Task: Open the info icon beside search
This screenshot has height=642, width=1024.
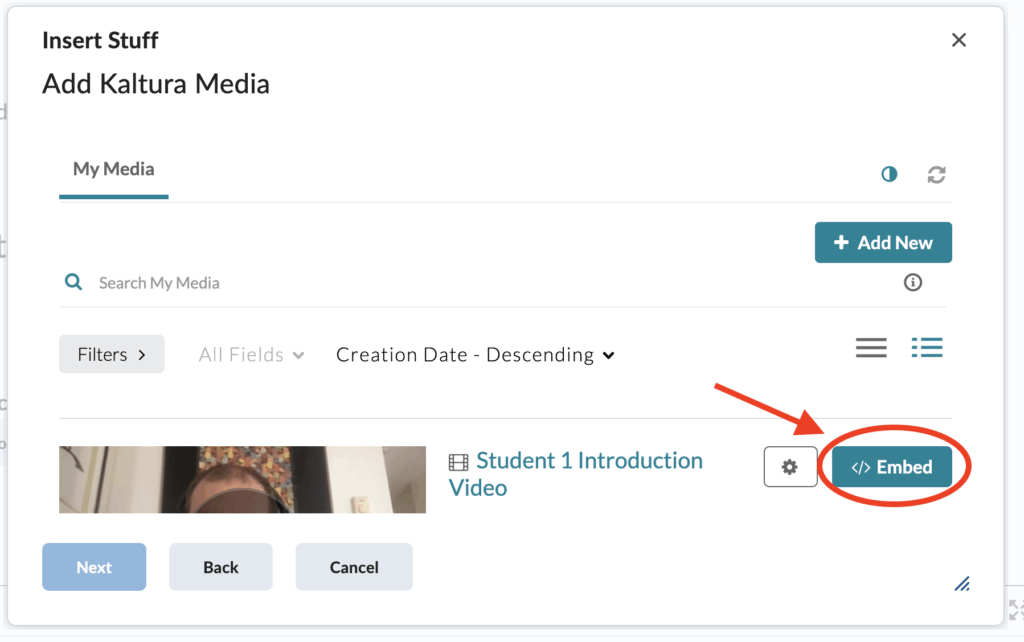Action: point(912,283)
